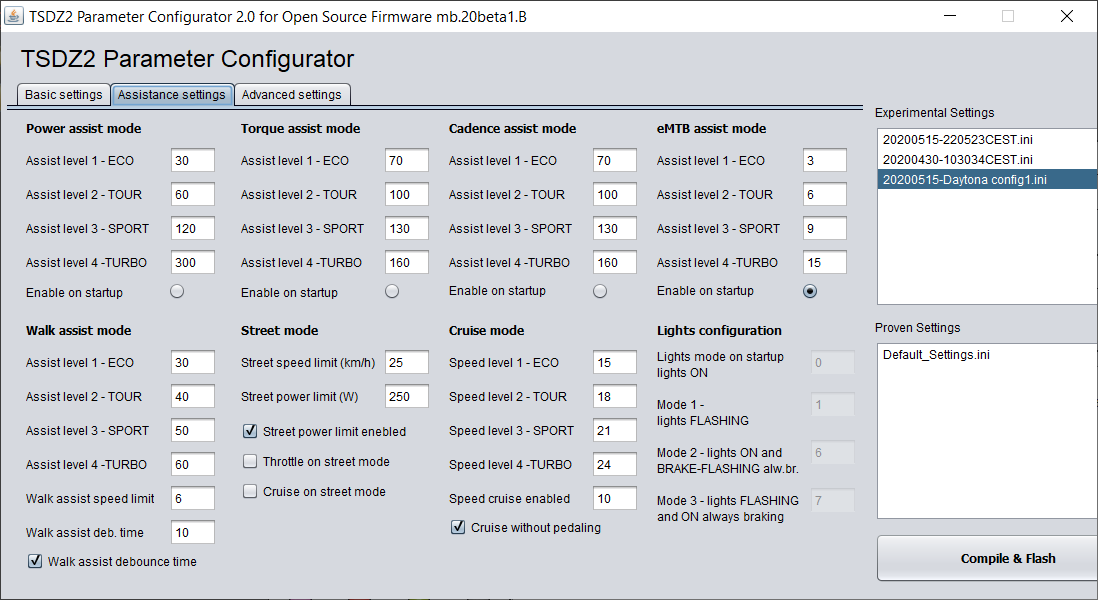Edit Walk assist speed limit field
Screen dimensions: 1098x600
tap(193, 498)
